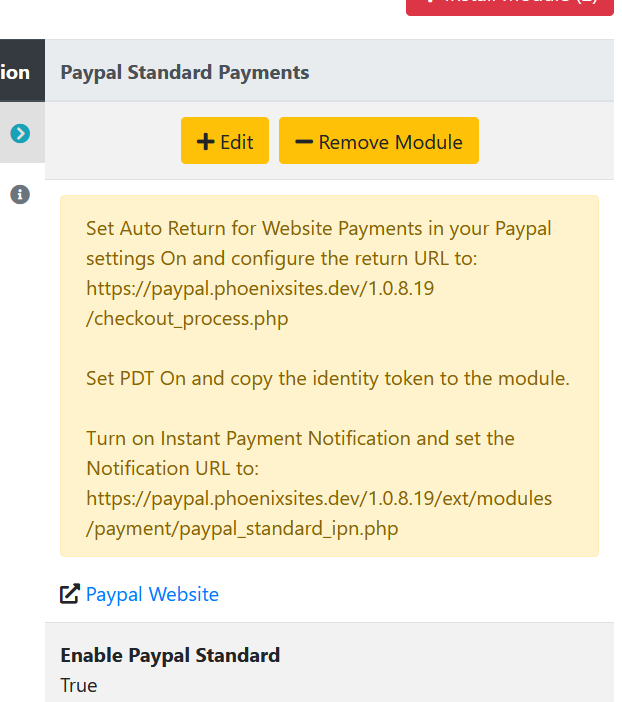Viewport: 622px width, 702px height.
Task: Click the gray info circle icon
Action: tap(20, 195)
